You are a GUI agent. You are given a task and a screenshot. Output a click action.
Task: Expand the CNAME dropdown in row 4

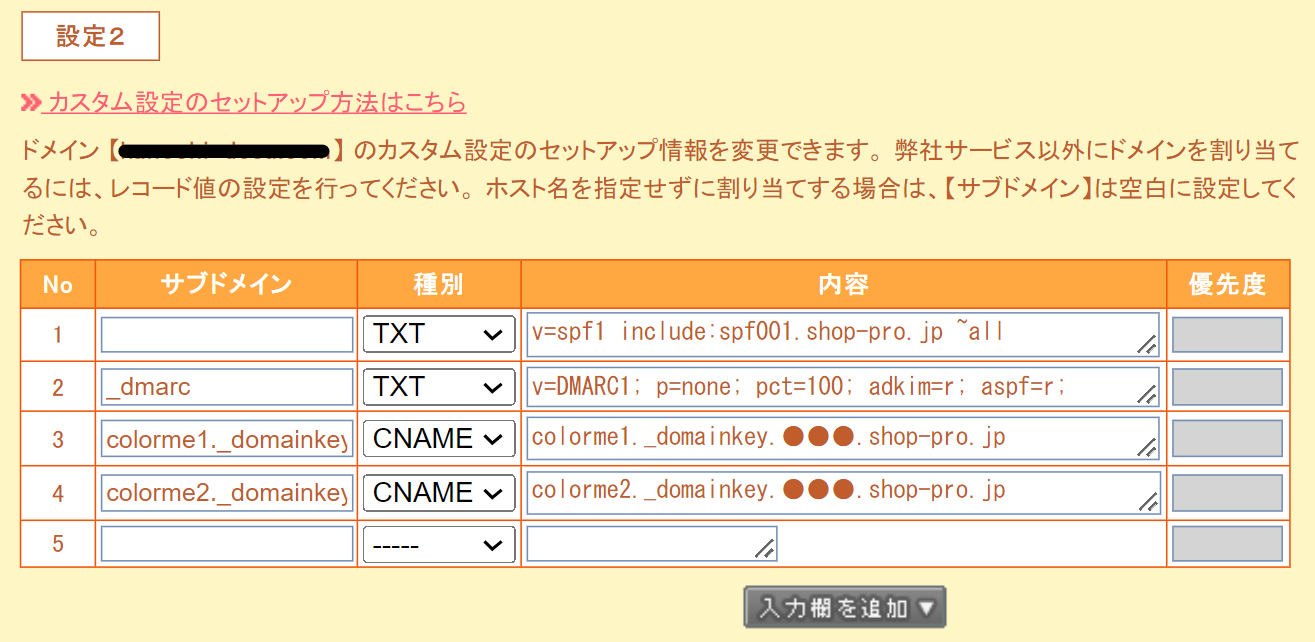pos(438,493)
